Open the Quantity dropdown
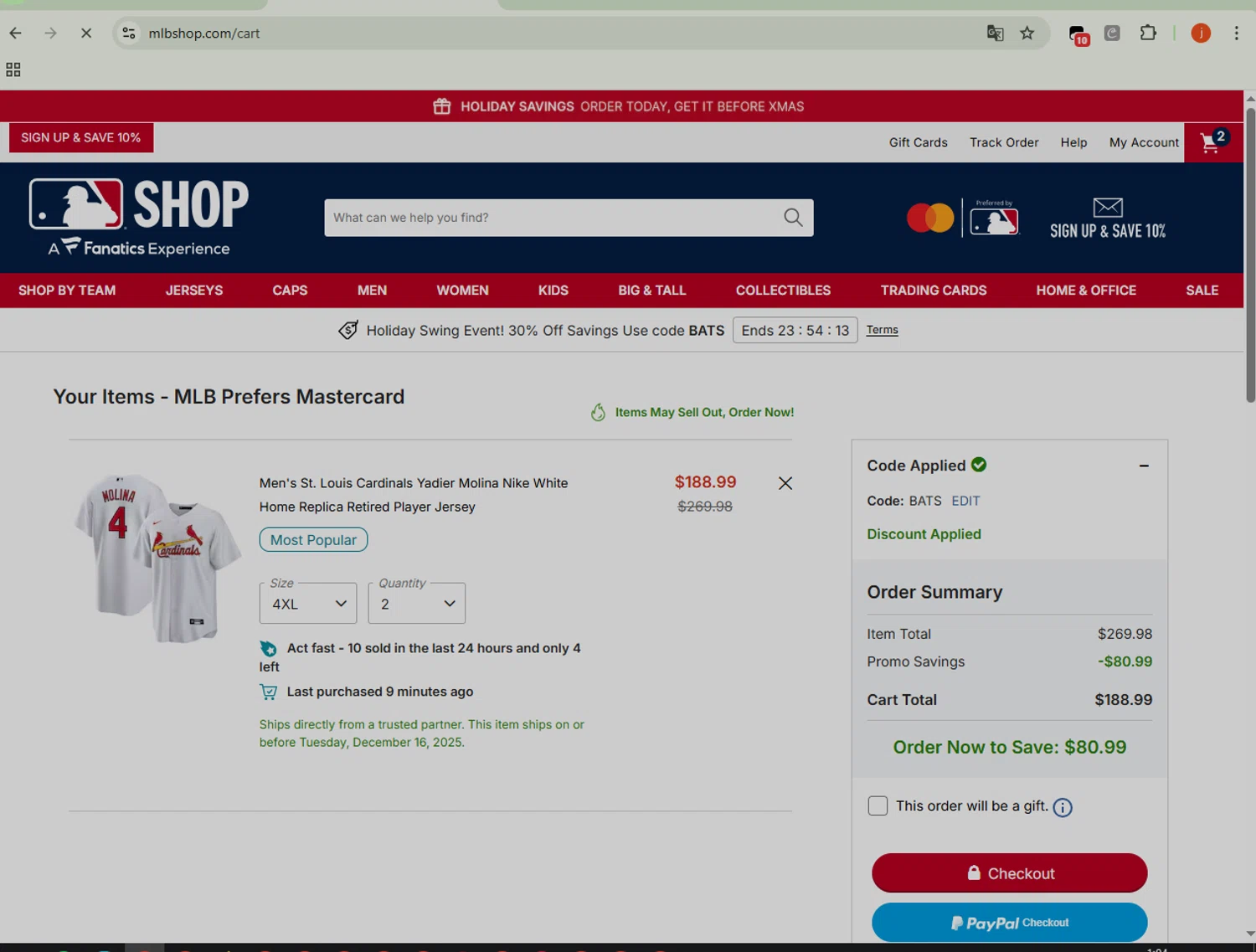The height and width of the screenshot is (952, 1256). pos(417,603)
